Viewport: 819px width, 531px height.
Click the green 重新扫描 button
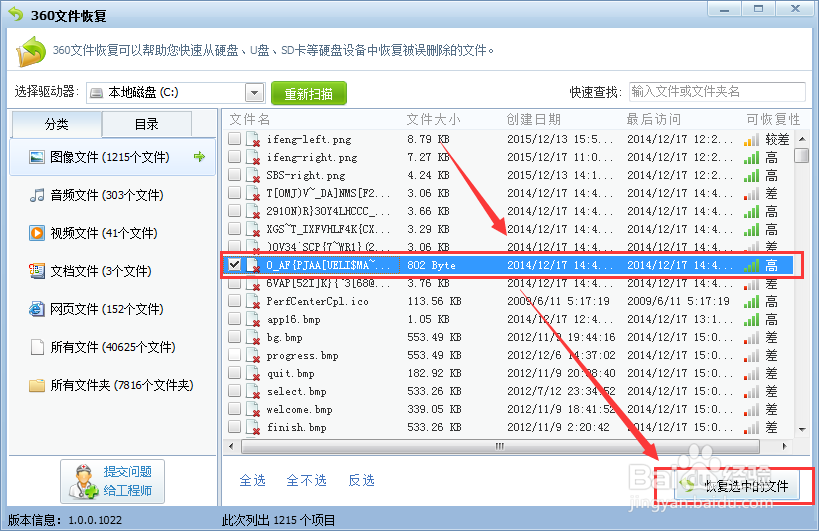pos(309,93)
